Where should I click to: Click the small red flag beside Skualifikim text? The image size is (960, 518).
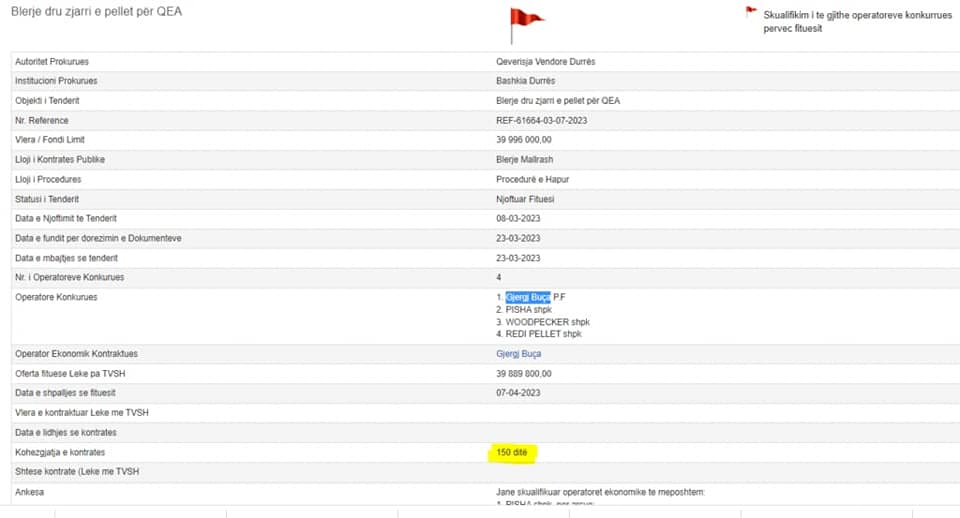[751, 11]
